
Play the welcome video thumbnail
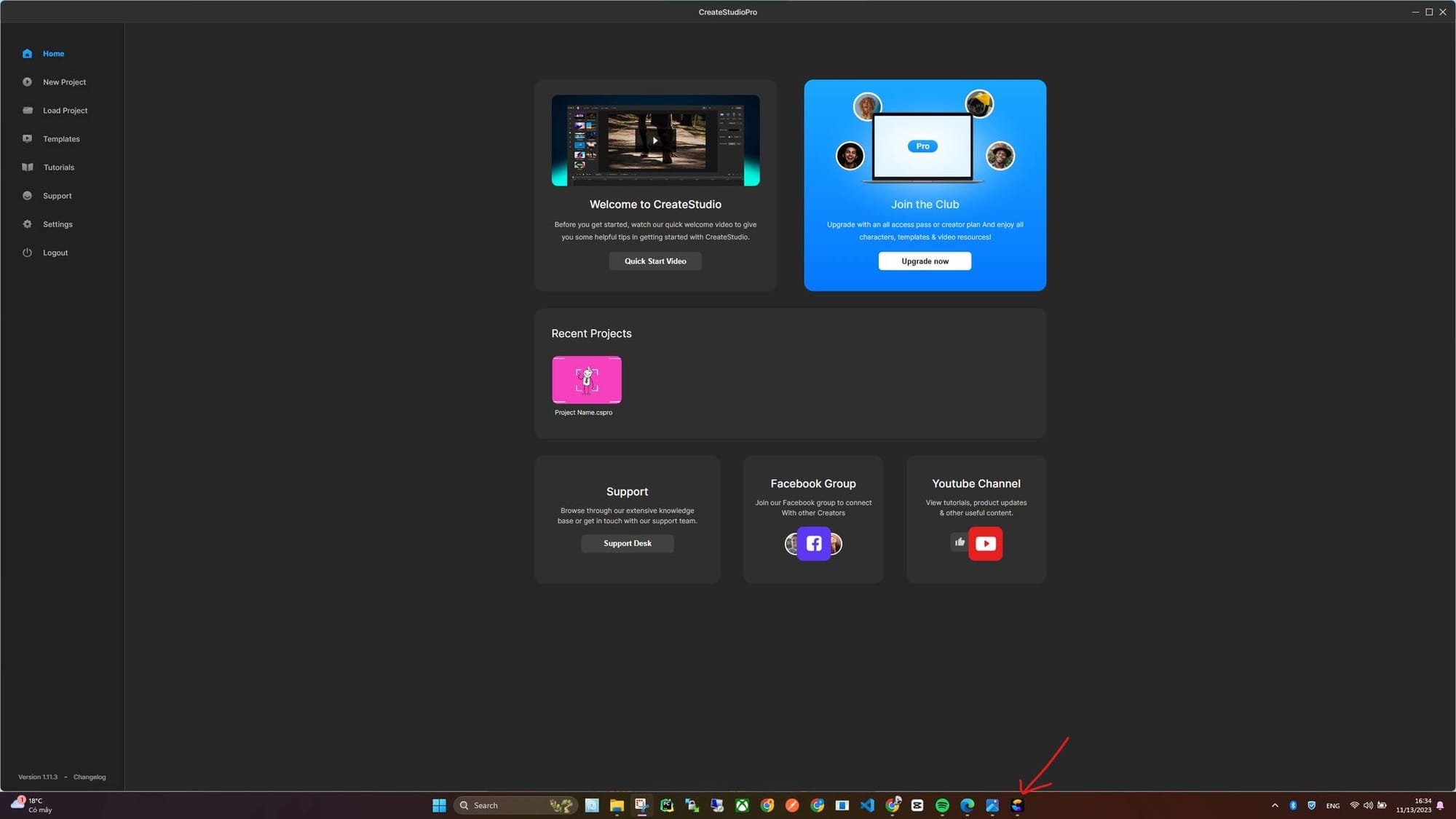point(655,141)
